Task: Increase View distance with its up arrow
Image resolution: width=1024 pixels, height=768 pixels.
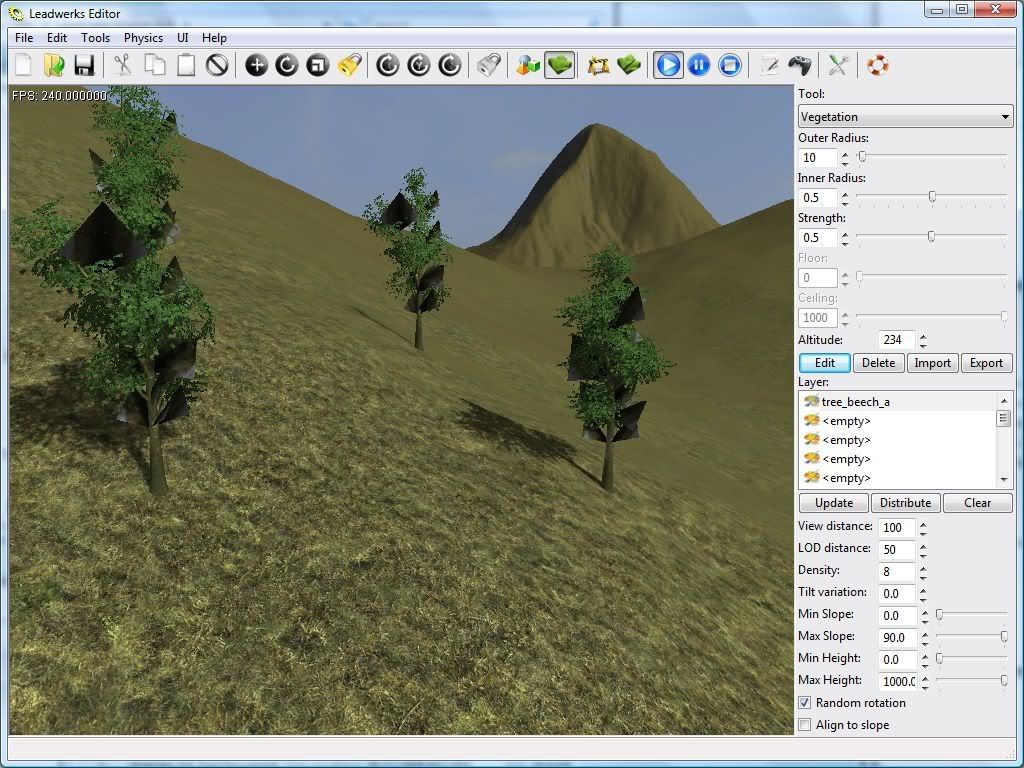Action: [x=923, y=524]
